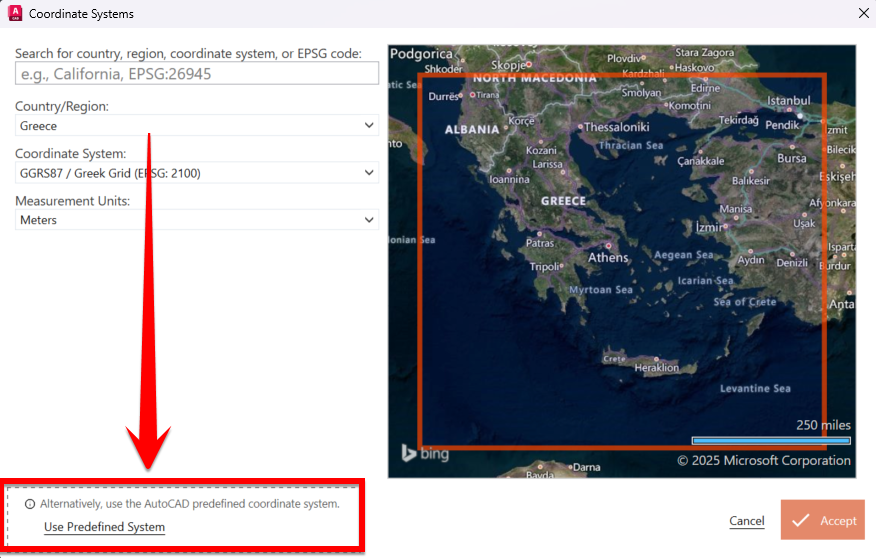876x558 pixels.
Task: Click the Çanakkale label on the map
Action: coord(701,161)
